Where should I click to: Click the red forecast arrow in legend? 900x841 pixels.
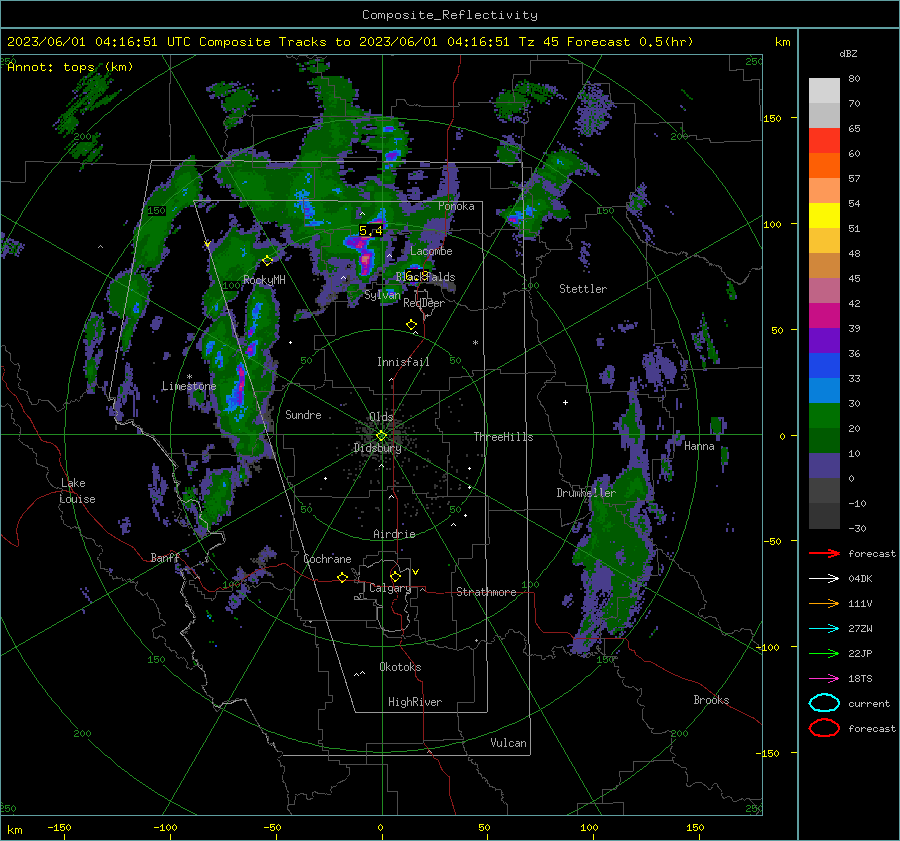pyautogui.click(x=824, y=553)
